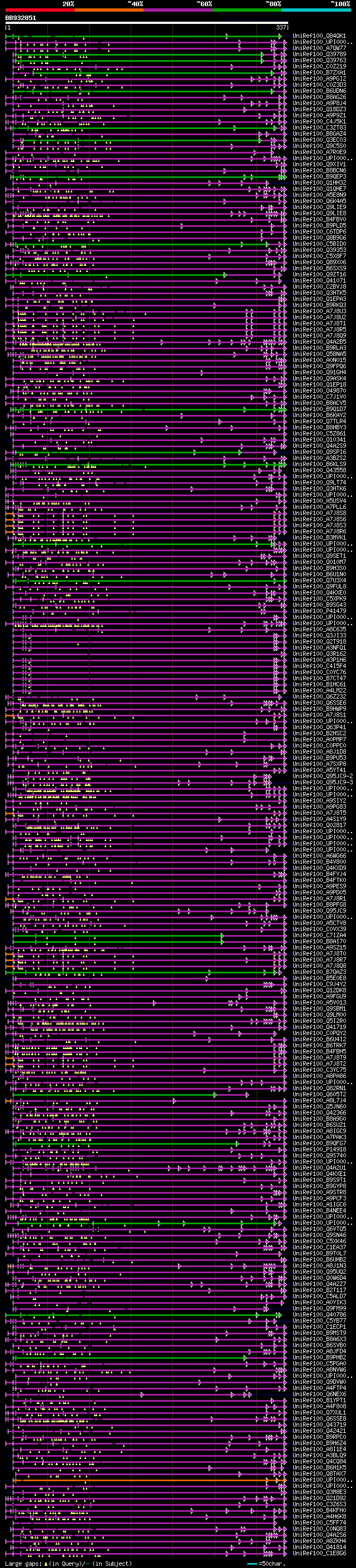Select the UniRef100_Q4A2B5 label

(319, 342)
